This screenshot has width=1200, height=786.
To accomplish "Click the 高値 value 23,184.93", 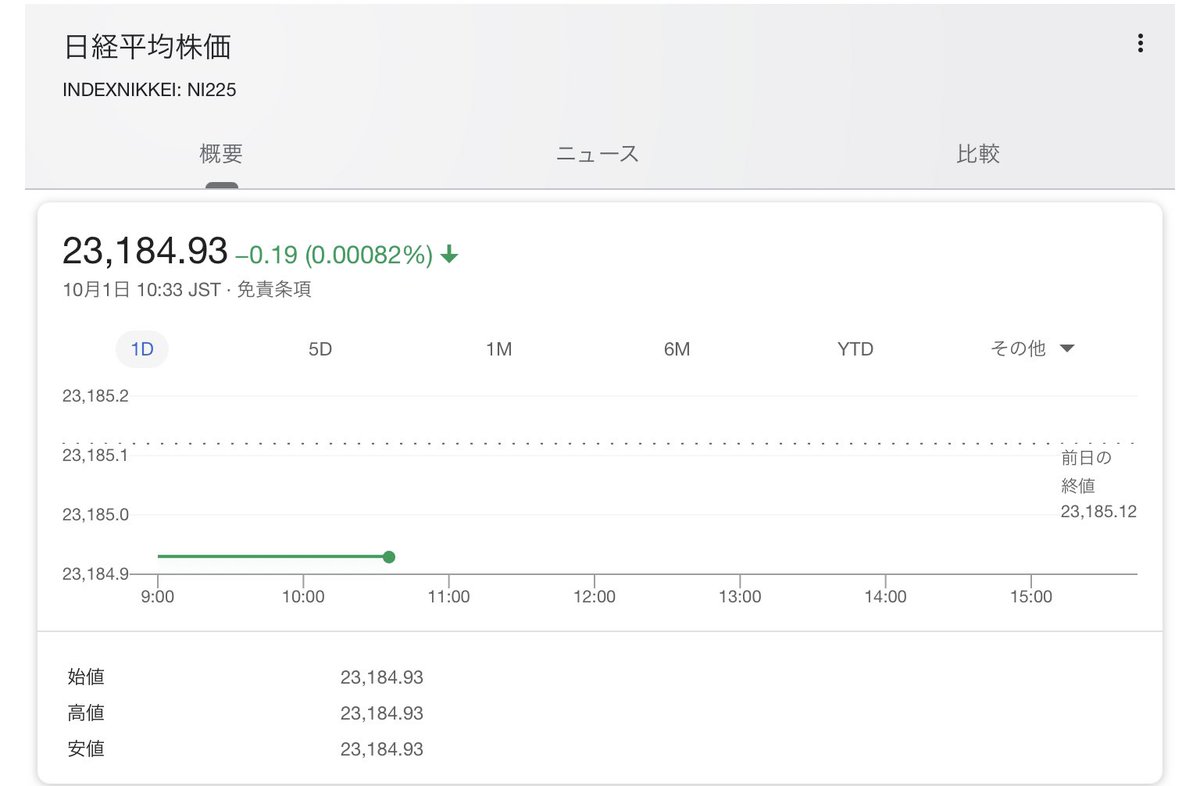I will [382, 714].
